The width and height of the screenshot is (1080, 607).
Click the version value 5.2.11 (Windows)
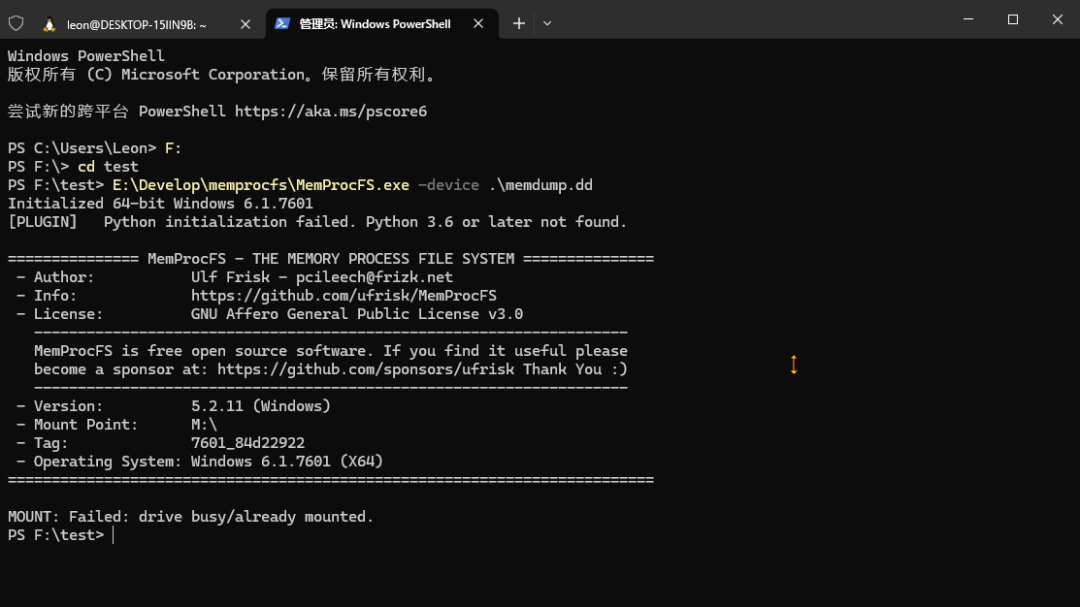[x=260, y=407]
